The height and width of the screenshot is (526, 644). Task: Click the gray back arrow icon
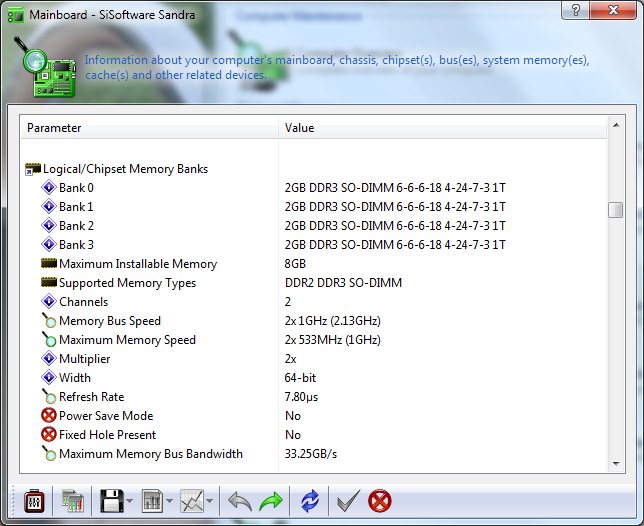click(239, 501)
